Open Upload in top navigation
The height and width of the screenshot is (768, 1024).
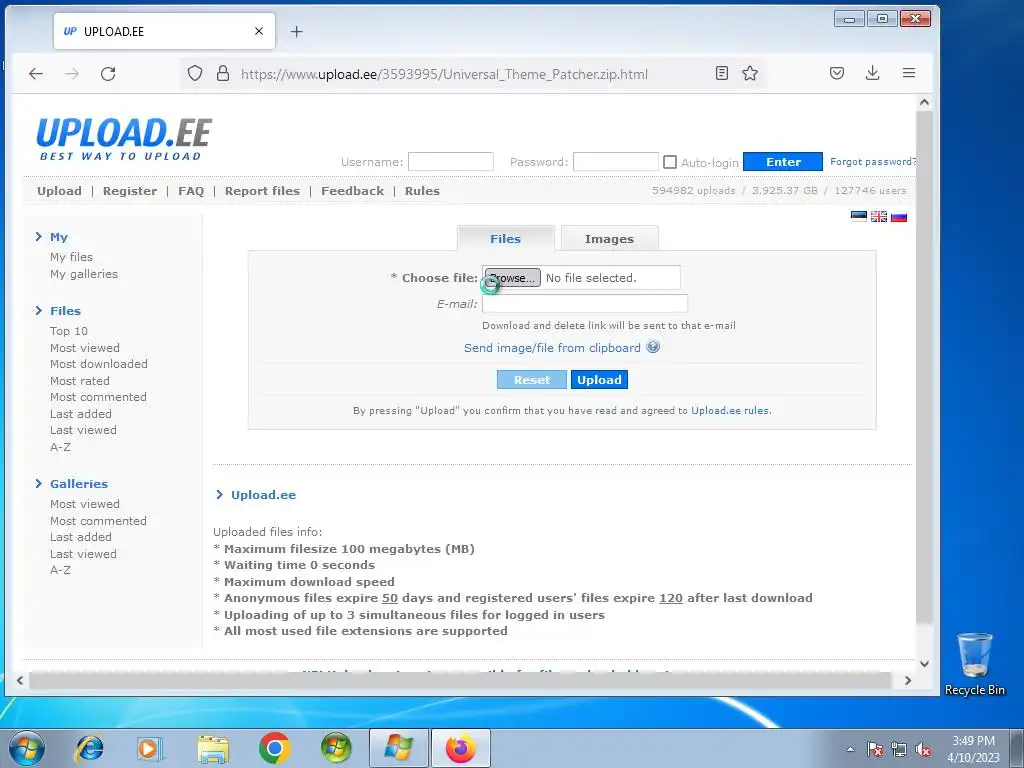(x=59, y=191)
